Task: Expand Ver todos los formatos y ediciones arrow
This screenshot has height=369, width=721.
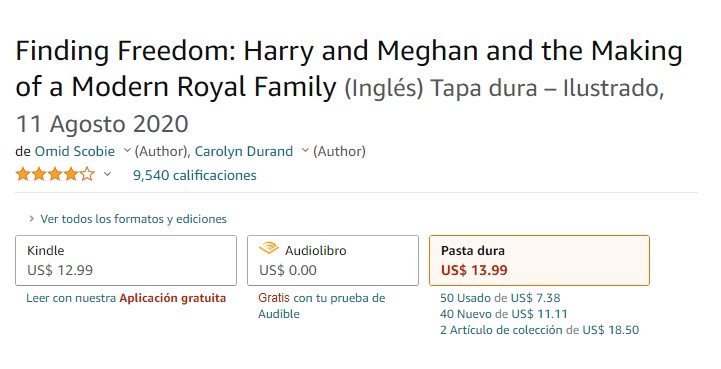Action: click(31, 219)
